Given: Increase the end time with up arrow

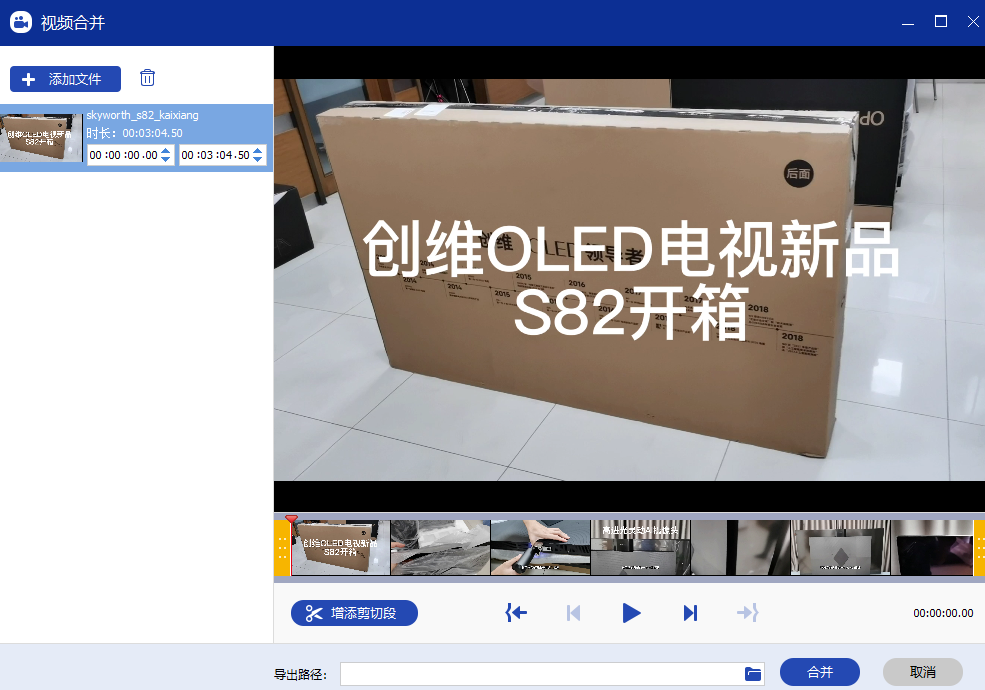Looking at the screenshot, I should pyautogui.click(x=258, y=151).
